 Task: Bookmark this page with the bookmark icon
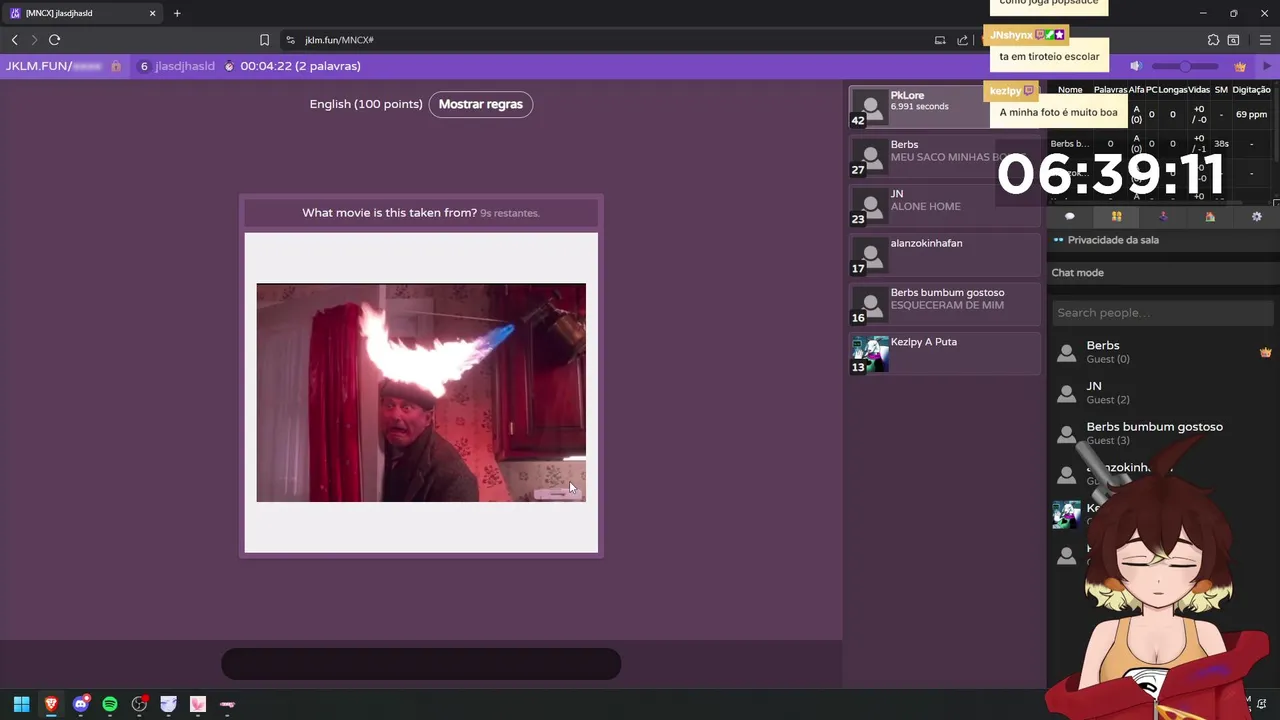coord(264,40)
